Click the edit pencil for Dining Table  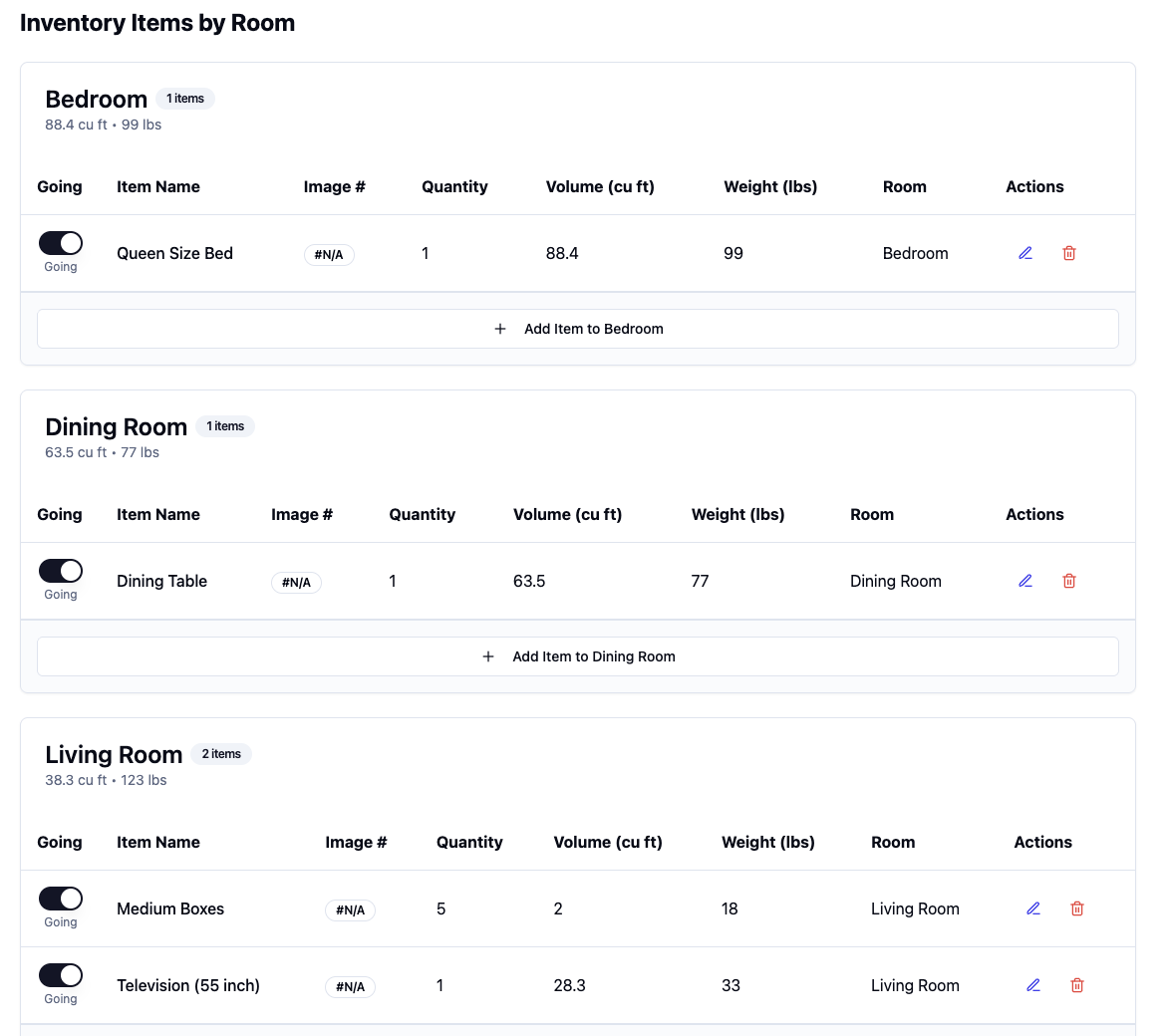pyautogui.click(x=1025, y=581)
